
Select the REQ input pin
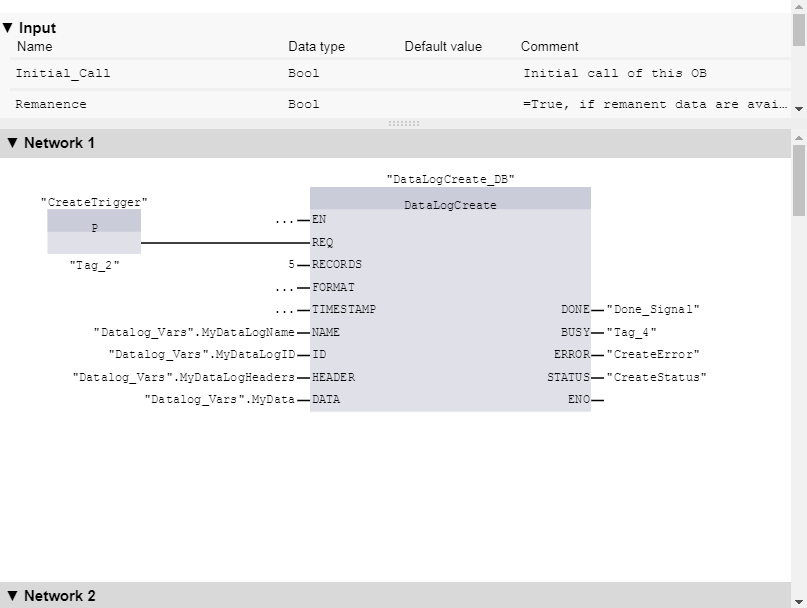coord(322,242)
